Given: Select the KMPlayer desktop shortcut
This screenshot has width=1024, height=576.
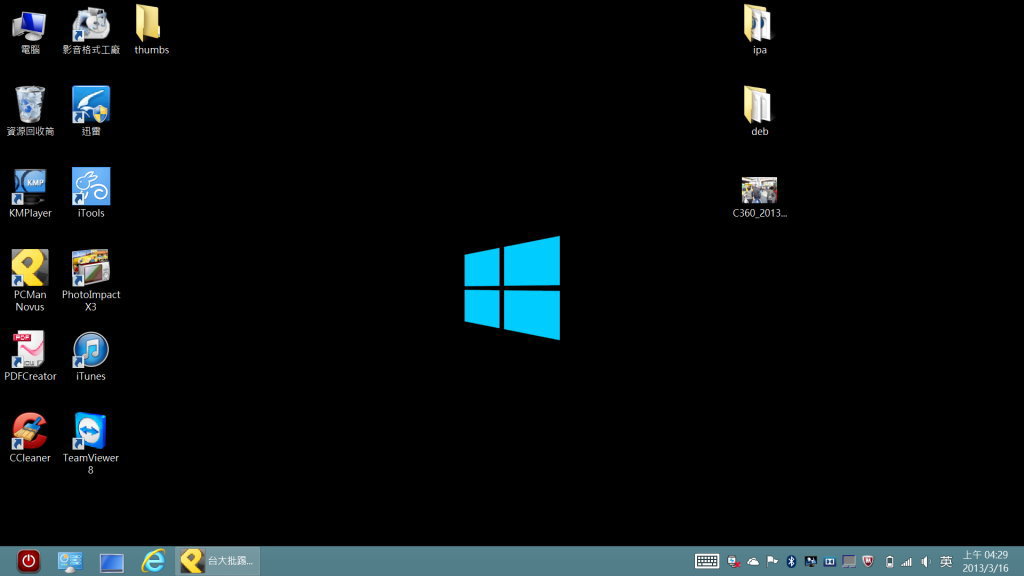Looking at the screenshot, I should (30, 193).
